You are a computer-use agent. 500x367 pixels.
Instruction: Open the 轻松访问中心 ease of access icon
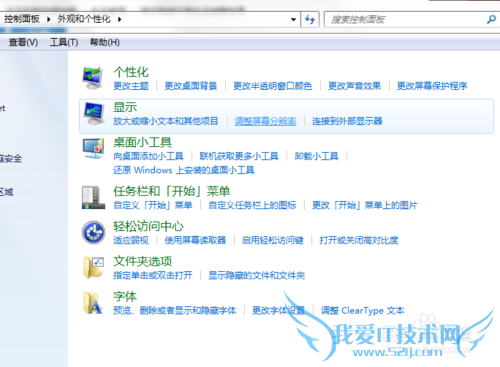[94, 232]
